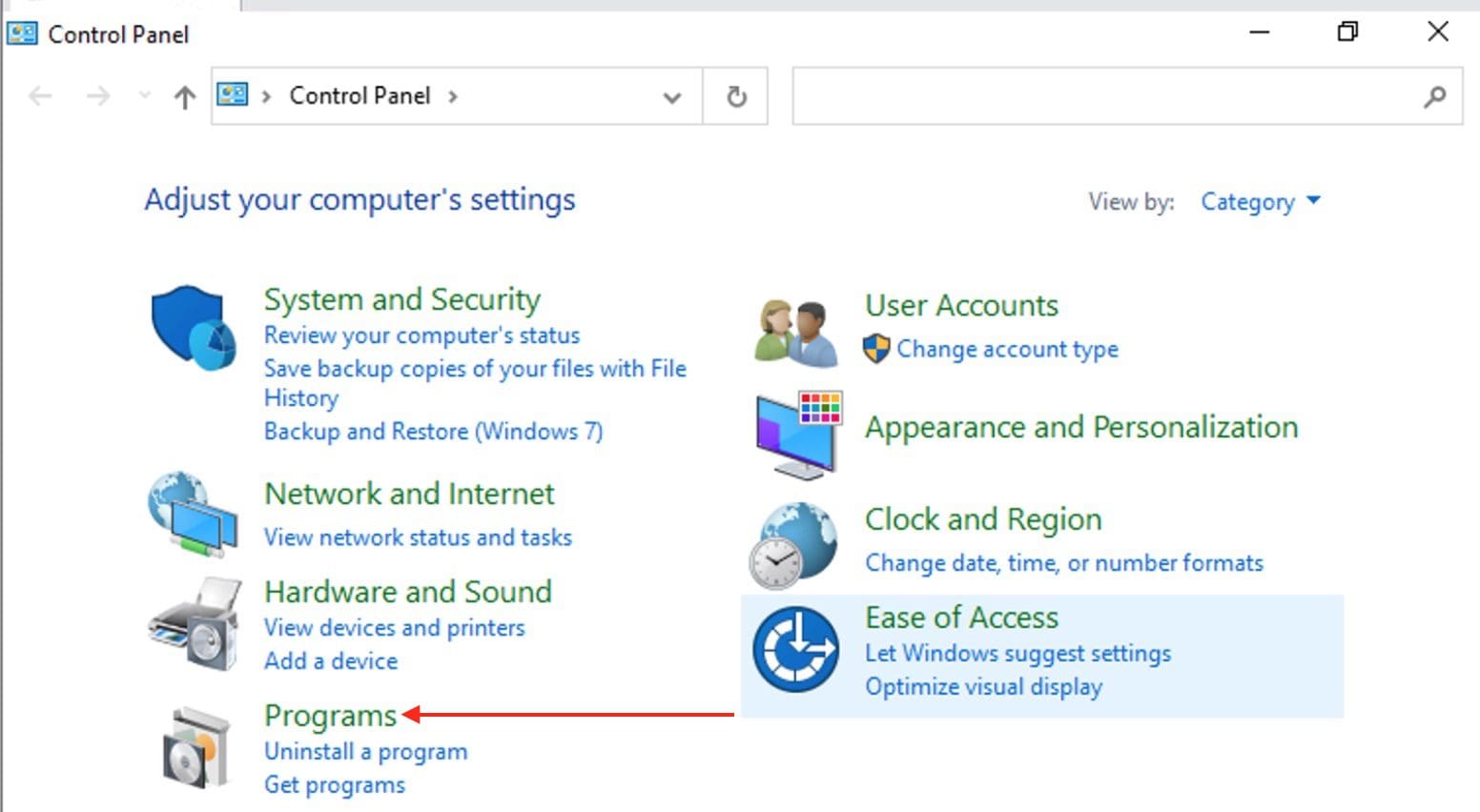Open Appearance and Personalization monitor icon
1480x812 pixels.
coord(798,434)
